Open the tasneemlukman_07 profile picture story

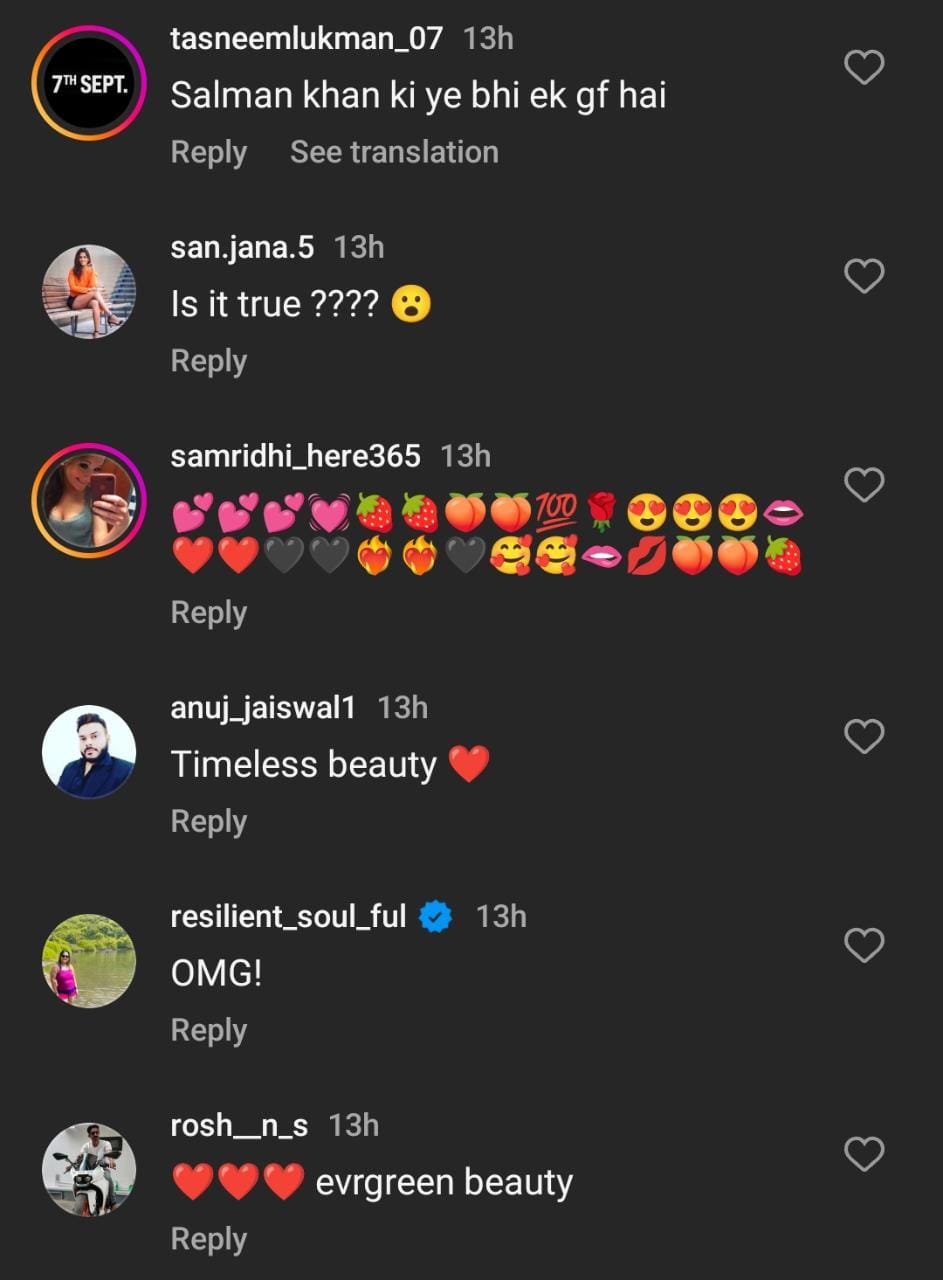(x=89, y=83)
